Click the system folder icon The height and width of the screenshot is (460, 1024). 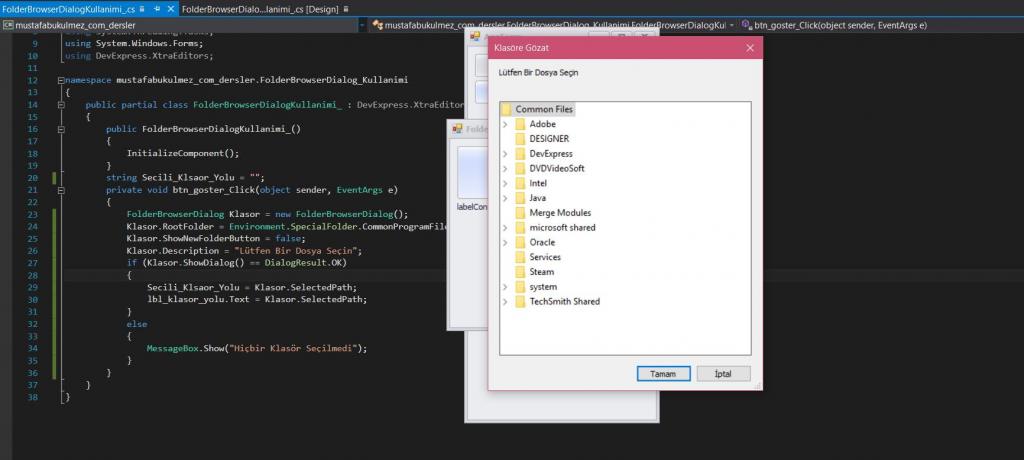click(520, 287)
